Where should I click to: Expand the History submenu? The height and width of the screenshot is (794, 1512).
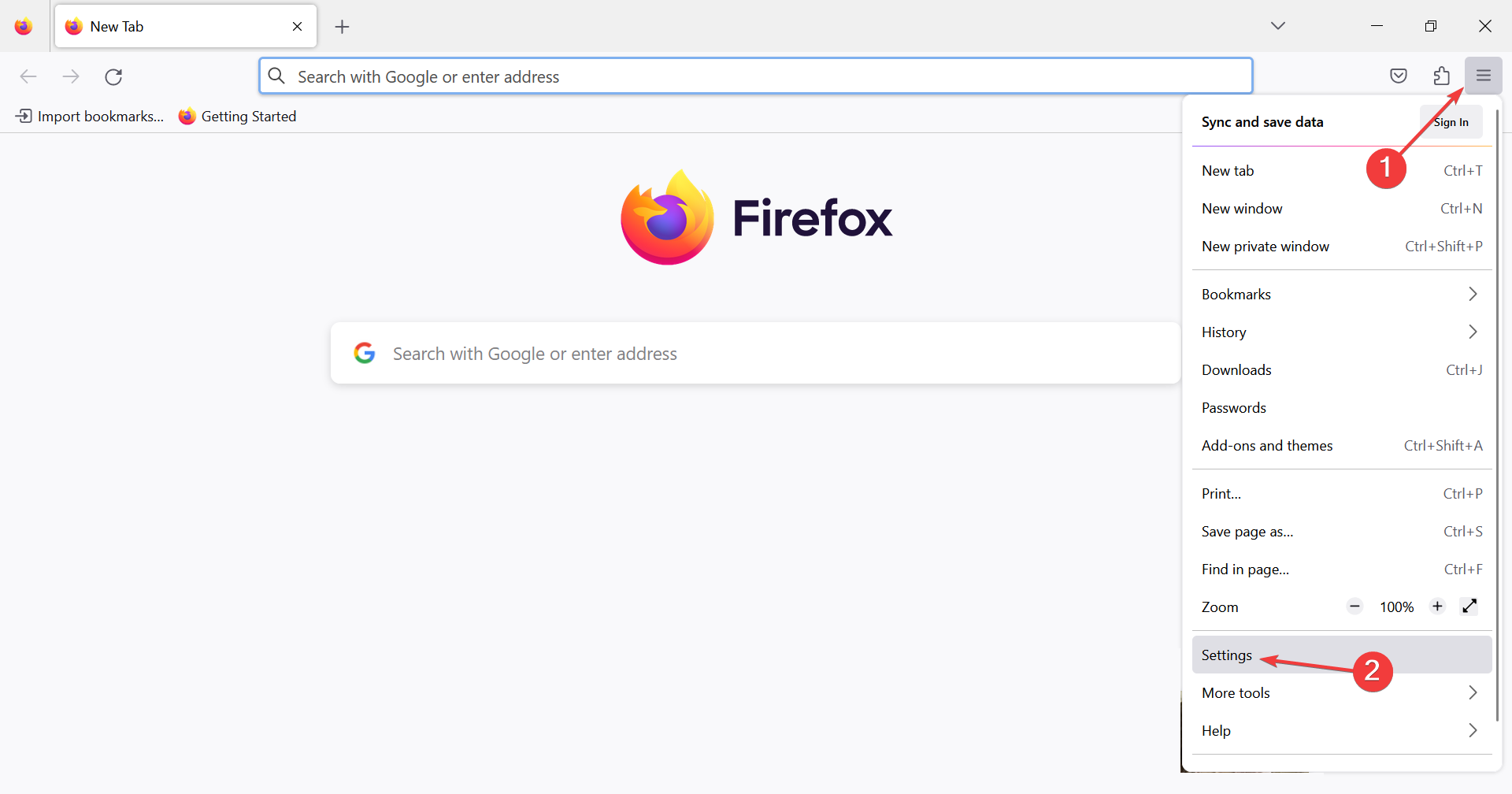pyautogui.click(x=1342, y=332)
